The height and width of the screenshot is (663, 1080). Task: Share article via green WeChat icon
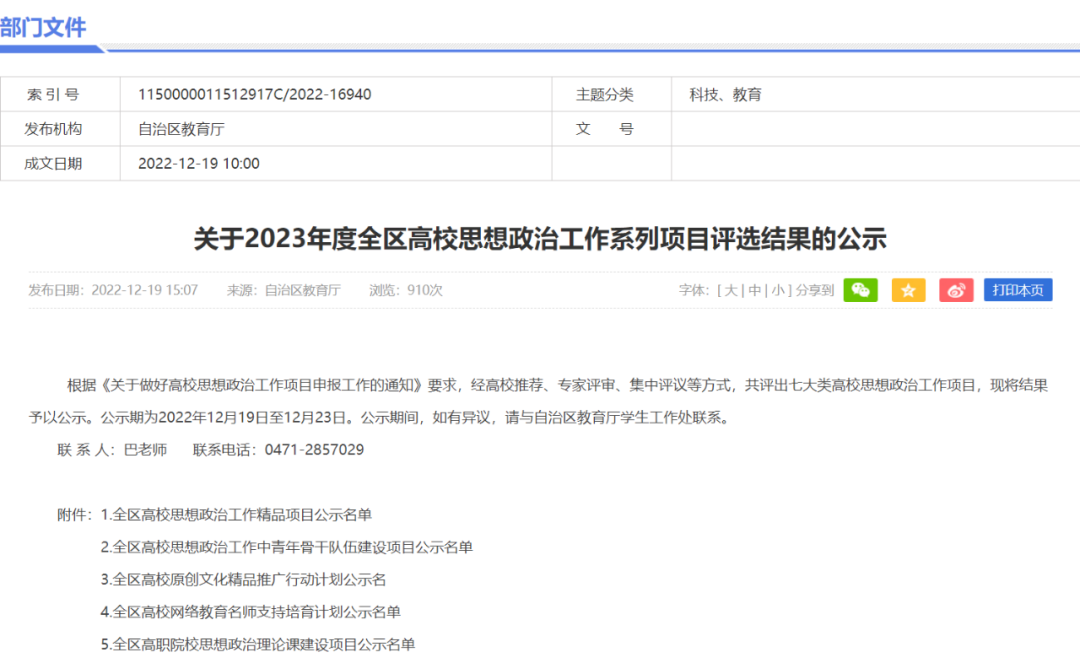coord(860,290)
